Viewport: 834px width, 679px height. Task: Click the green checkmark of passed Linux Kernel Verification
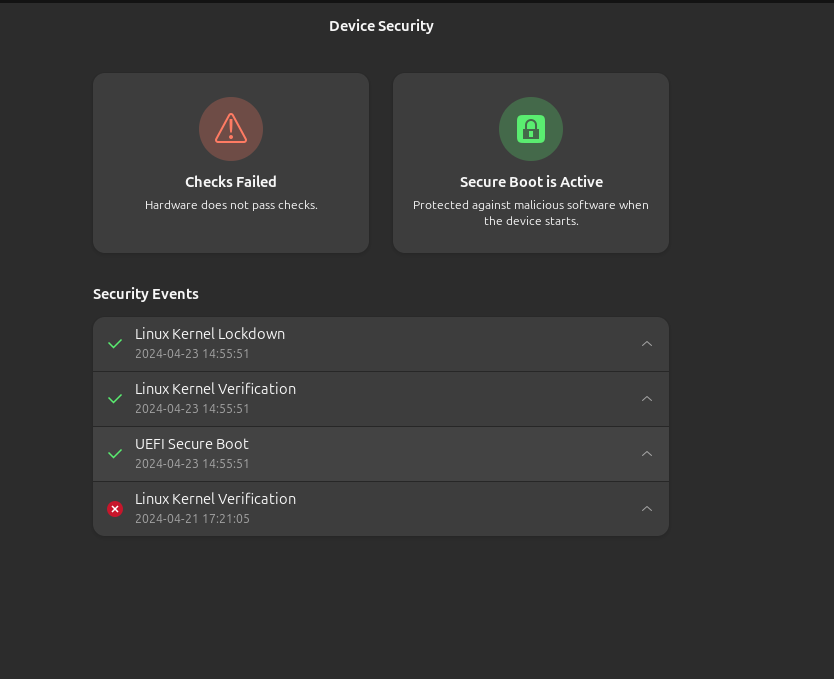point(115,399)
